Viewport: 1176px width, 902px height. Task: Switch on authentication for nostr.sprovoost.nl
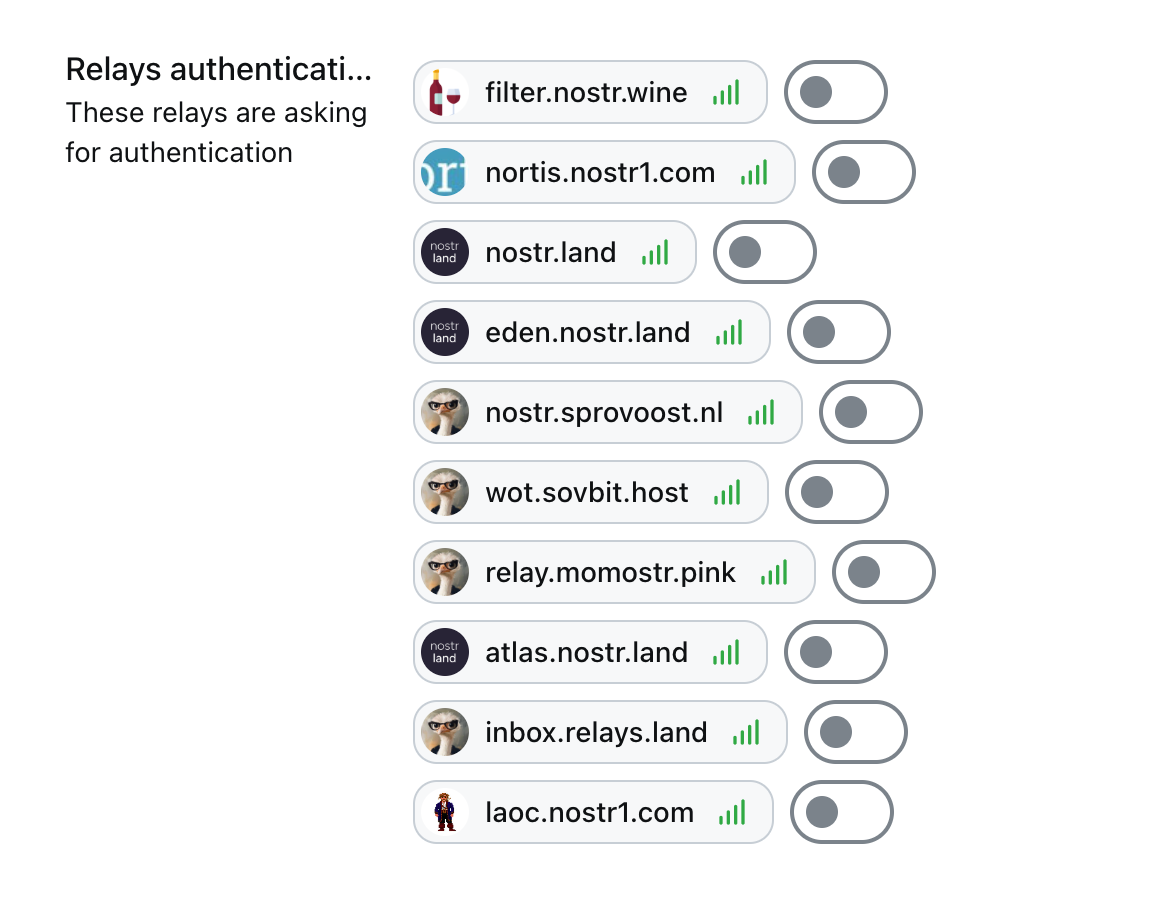point(870,412)
